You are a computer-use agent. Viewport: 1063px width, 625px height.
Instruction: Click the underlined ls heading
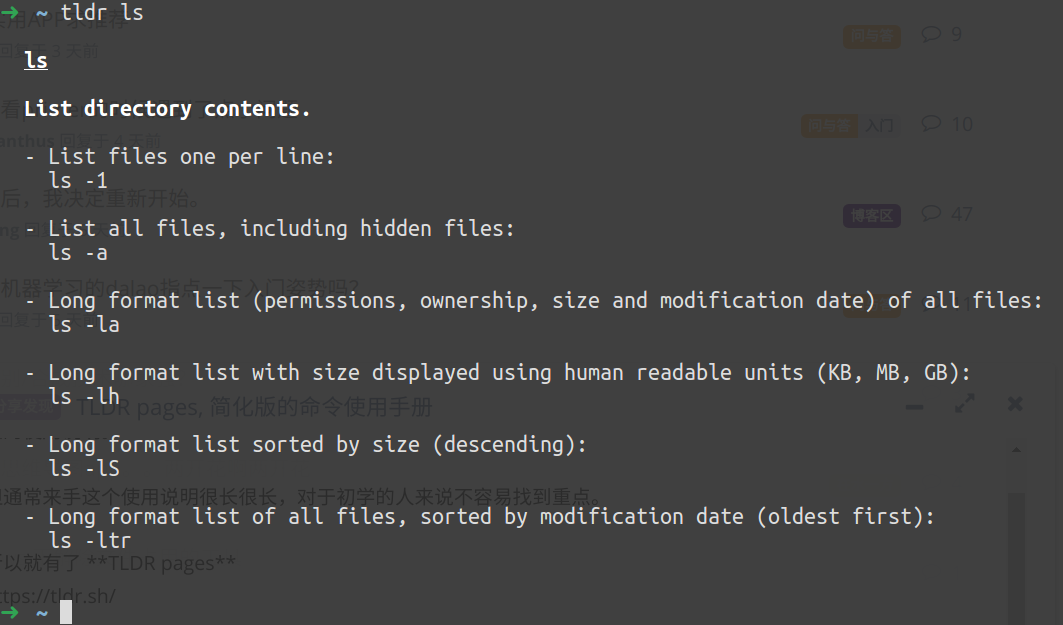(36, 60)
